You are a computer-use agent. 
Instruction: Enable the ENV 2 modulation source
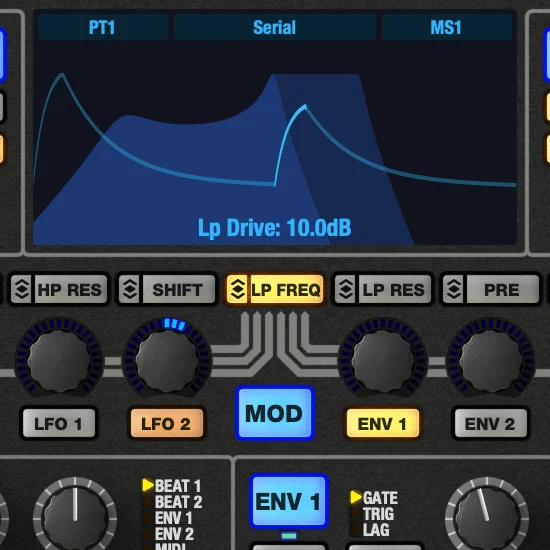(490, 423)
